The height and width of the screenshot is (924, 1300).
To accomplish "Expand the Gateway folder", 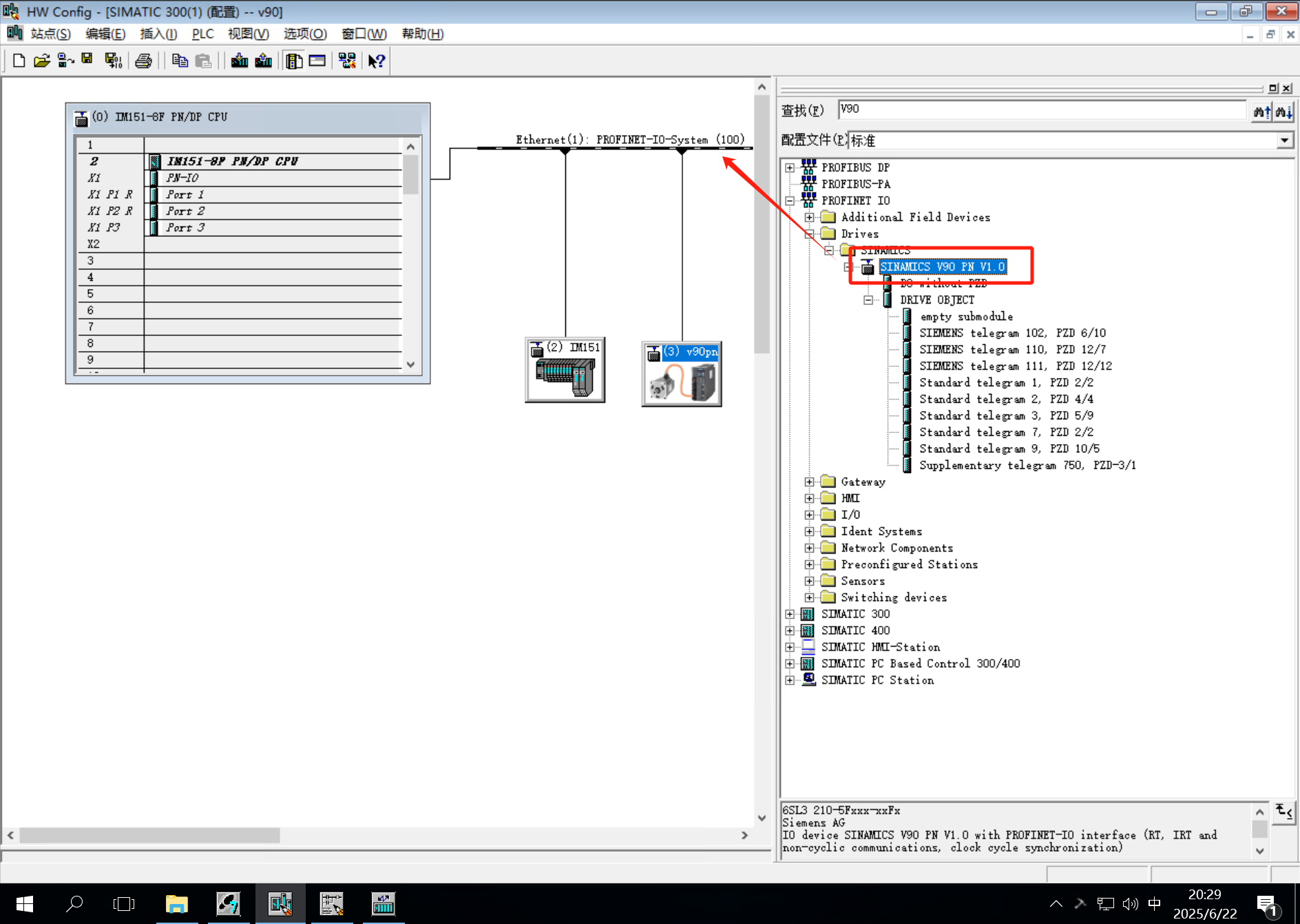I will click(809, 481).
